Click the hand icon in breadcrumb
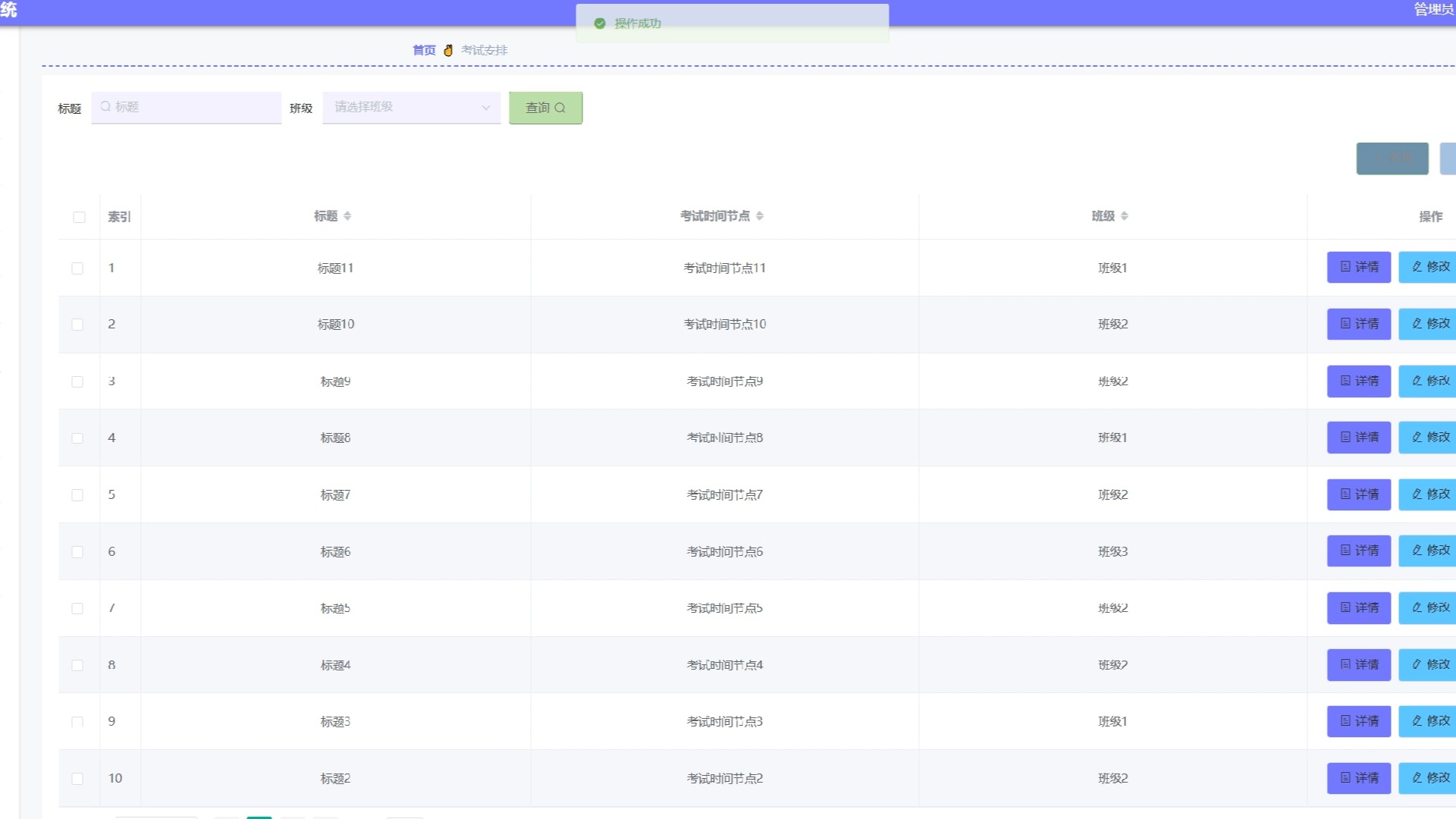Image resolution: width=1456 pixels, height=819 pixels. (448, 50)
